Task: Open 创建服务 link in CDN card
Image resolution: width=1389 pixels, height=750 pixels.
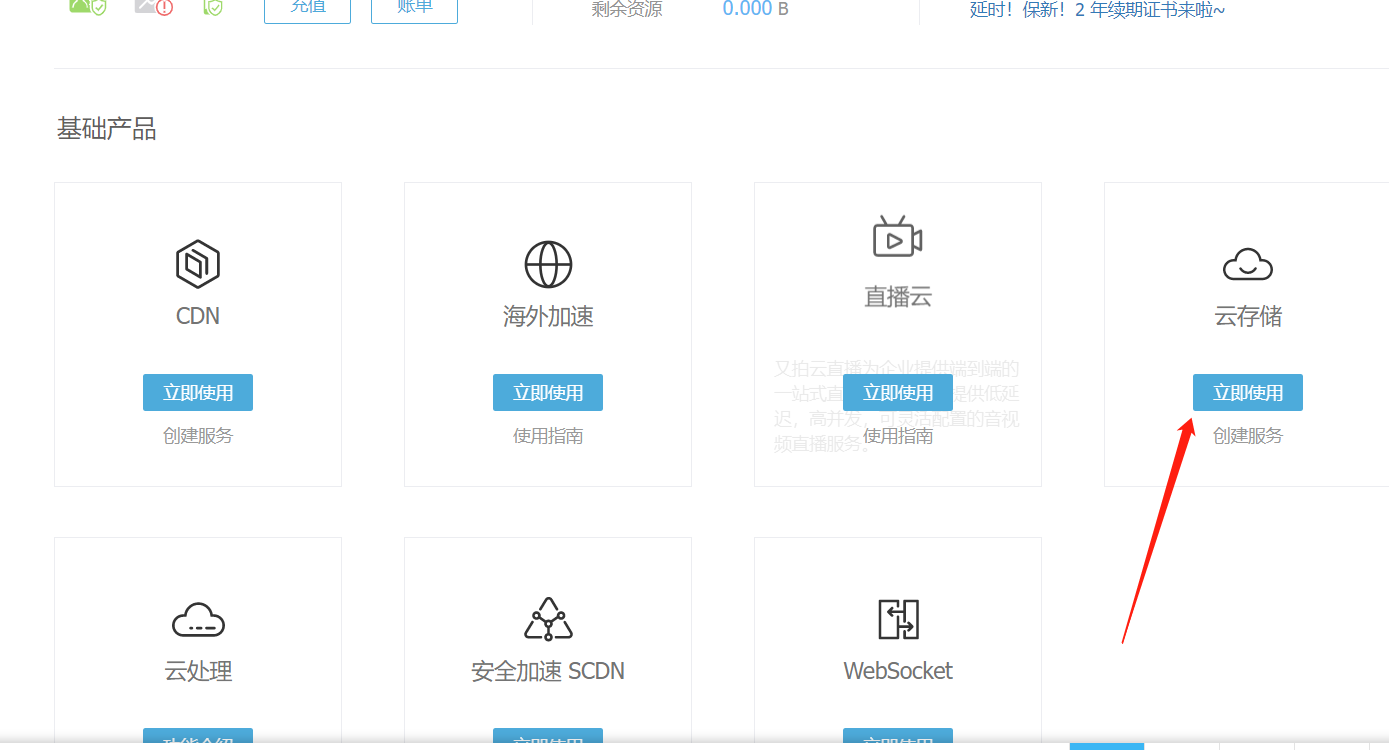Action: click(x=198, y=436)
